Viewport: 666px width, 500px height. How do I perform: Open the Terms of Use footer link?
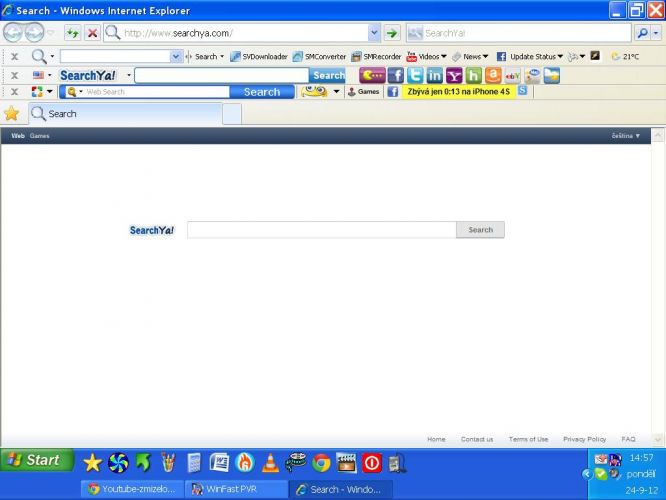(528, 439)
